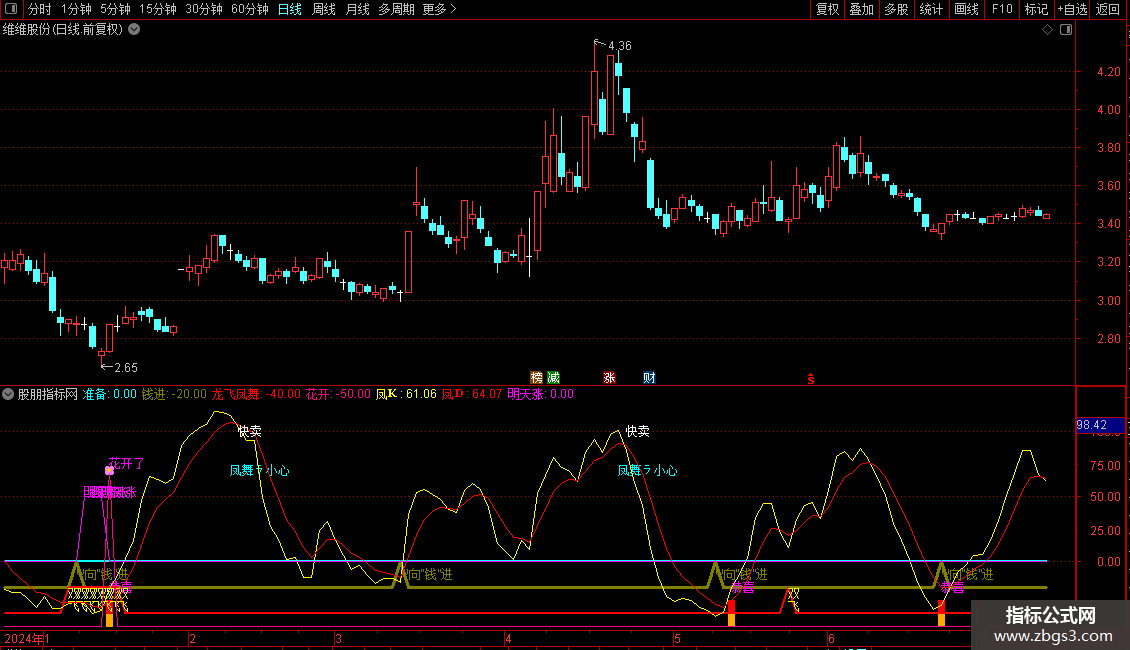The width and height of the screenshot is (1130, 650).
Task: Click the 4.20 price axis label
Action: pos(1108,72)
